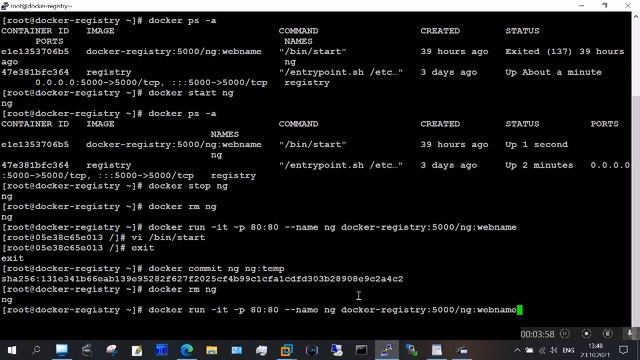Click the green cursor at the prompt end

coord(520,310)
